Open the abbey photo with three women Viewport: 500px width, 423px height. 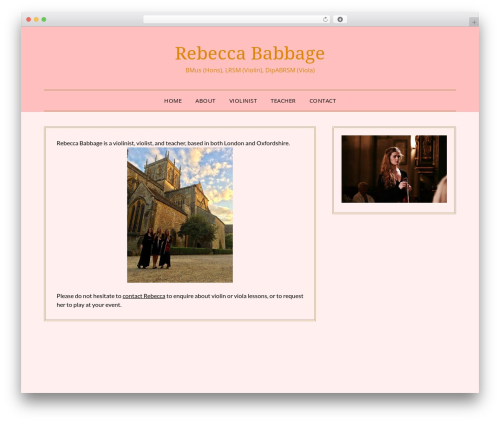pyautogui.click(x=180, y=215)
